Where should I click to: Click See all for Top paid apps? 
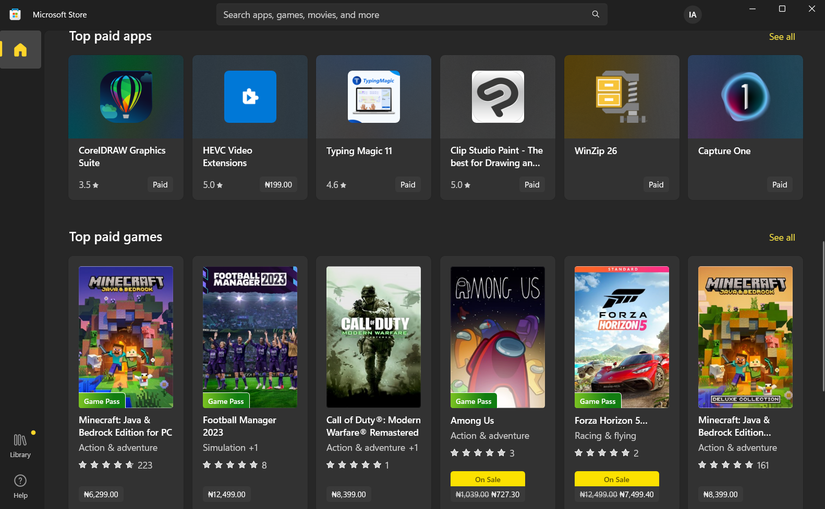pyautogui.click(x=782, y=37)
